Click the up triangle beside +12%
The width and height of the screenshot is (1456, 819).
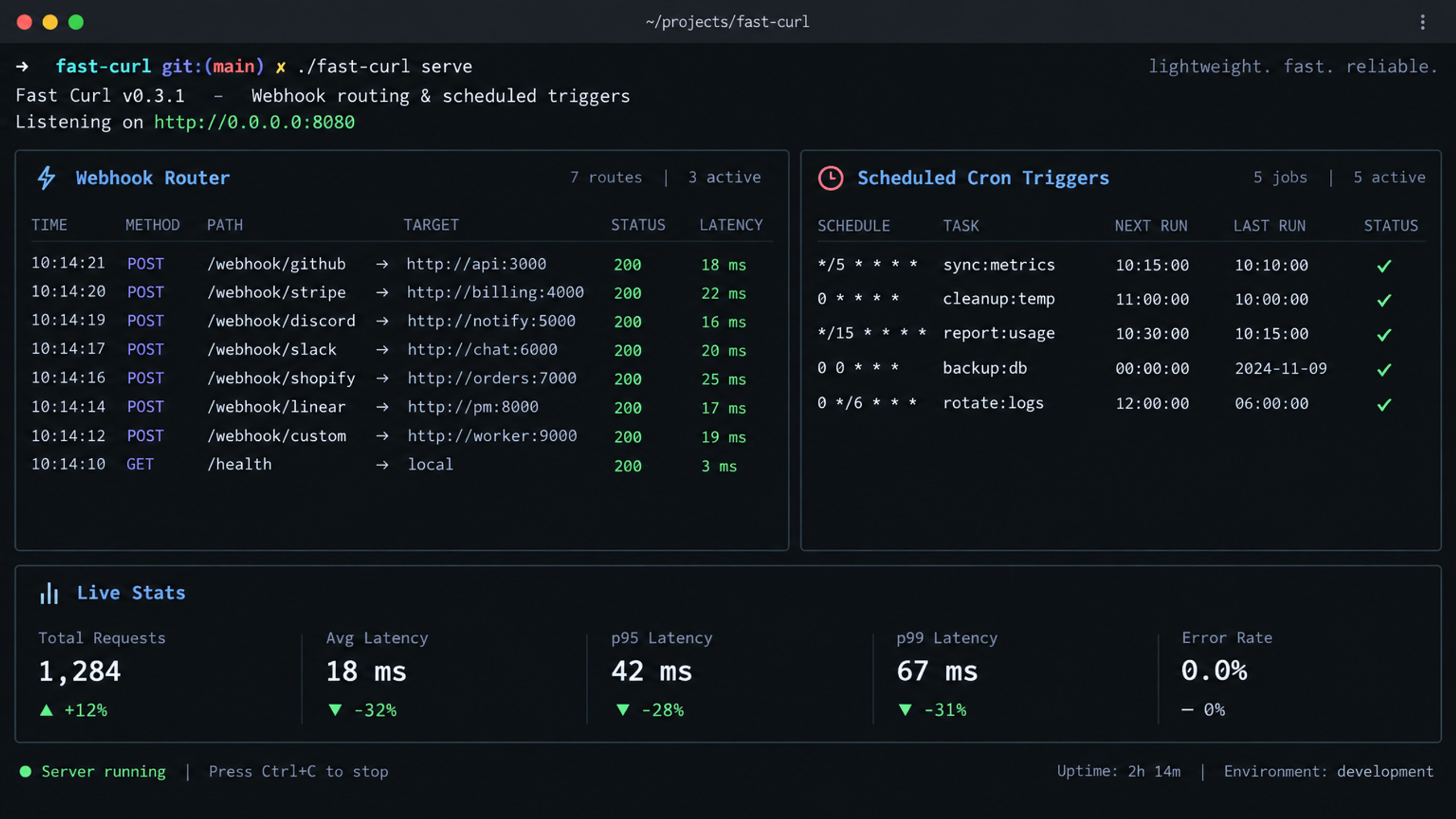point(47,710)
